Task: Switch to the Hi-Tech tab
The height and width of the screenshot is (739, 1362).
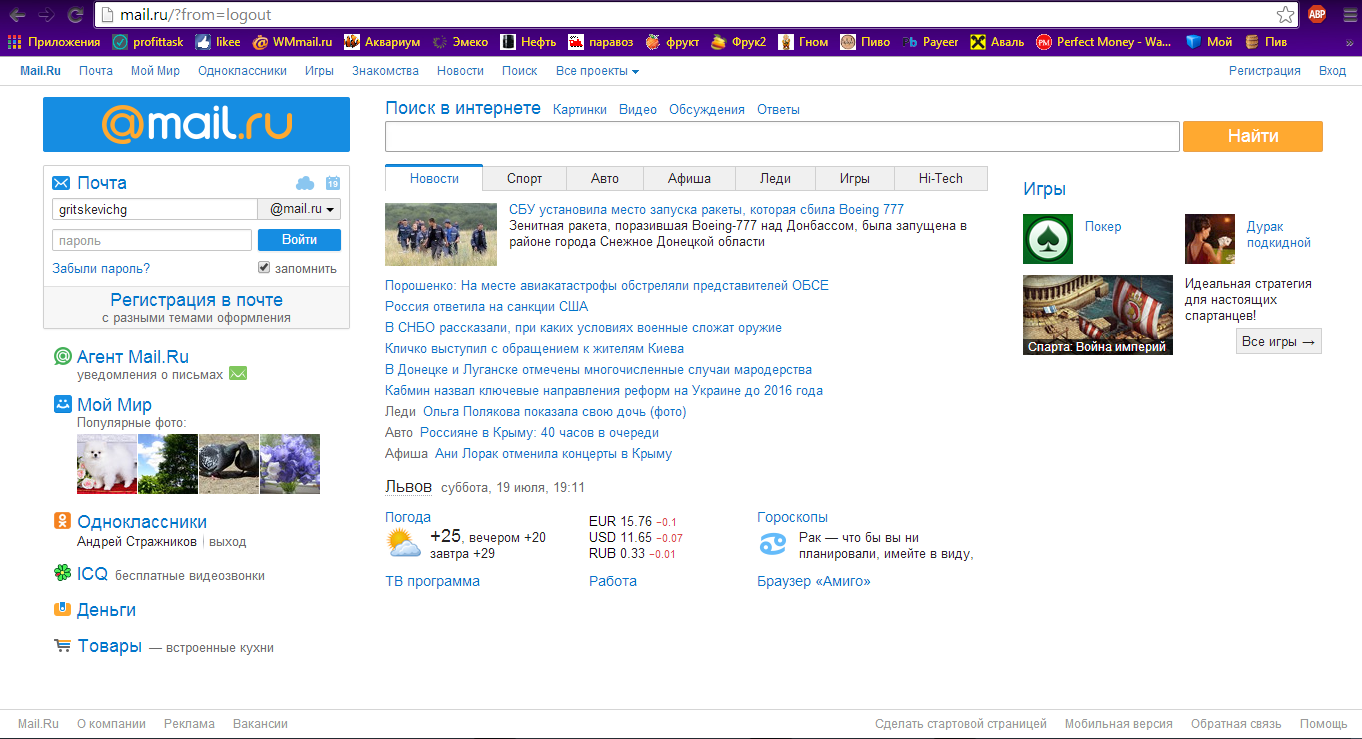Action: 941,179
